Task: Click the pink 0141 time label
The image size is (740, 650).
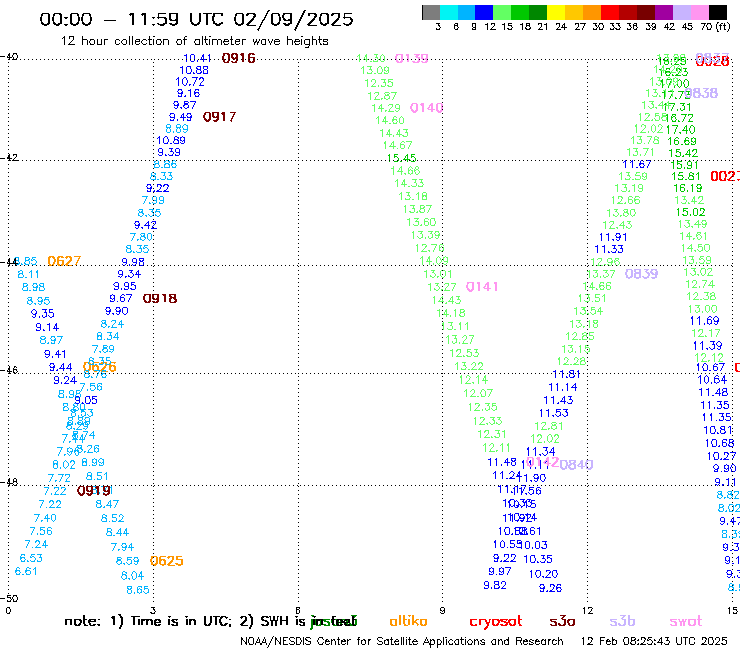Action: (x=482, y=287)
